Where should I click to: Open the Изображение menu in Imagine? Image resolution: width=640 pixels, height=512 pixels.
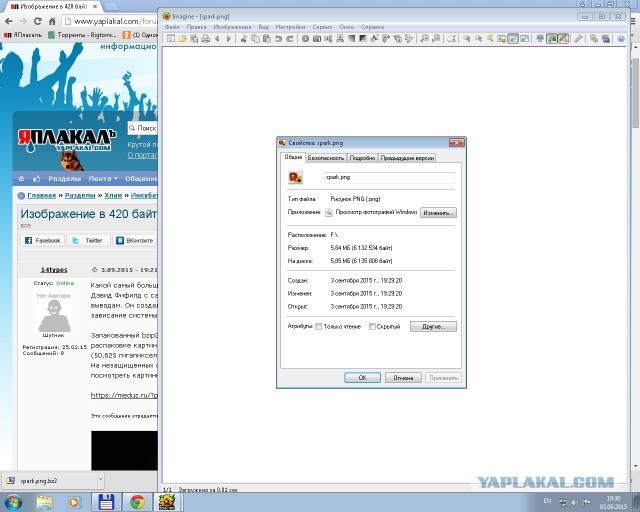click(x=232, y=27)
